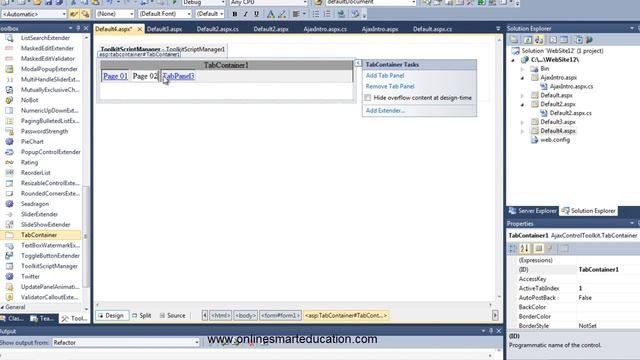
Task: Click the form#form1 breadcrumb tag
Action: pos(280,316)
